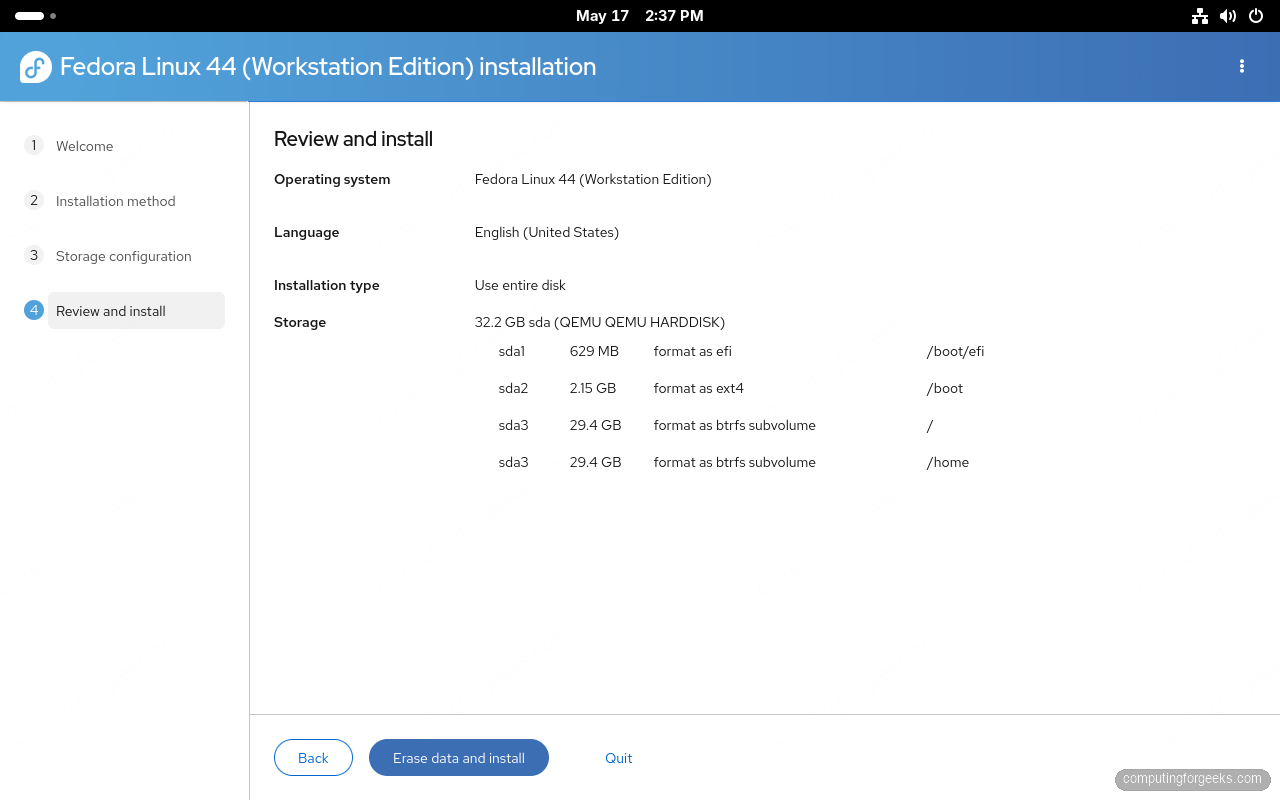Click the Use entire disk value
This screenshot has height=800, width=1280.
(520, 285)
